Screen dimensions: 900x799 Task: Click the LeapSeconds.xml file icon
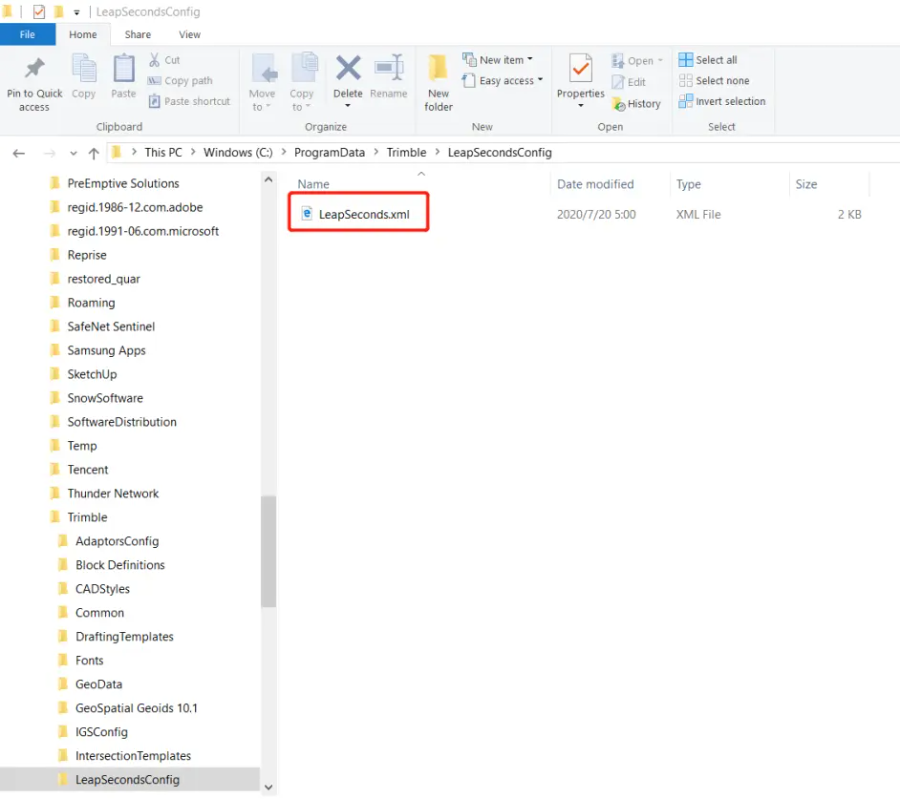coord(307,214)
